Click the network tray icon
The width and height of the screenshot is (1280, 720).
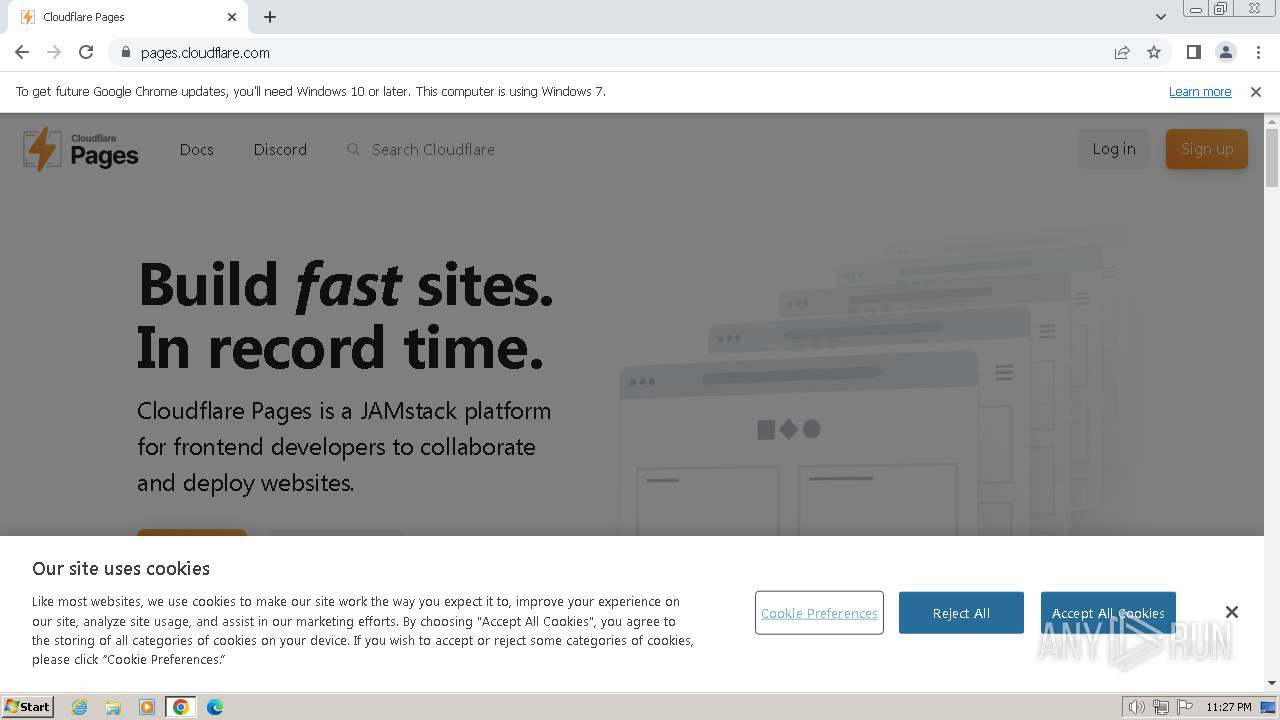(x=1160, y=707)
